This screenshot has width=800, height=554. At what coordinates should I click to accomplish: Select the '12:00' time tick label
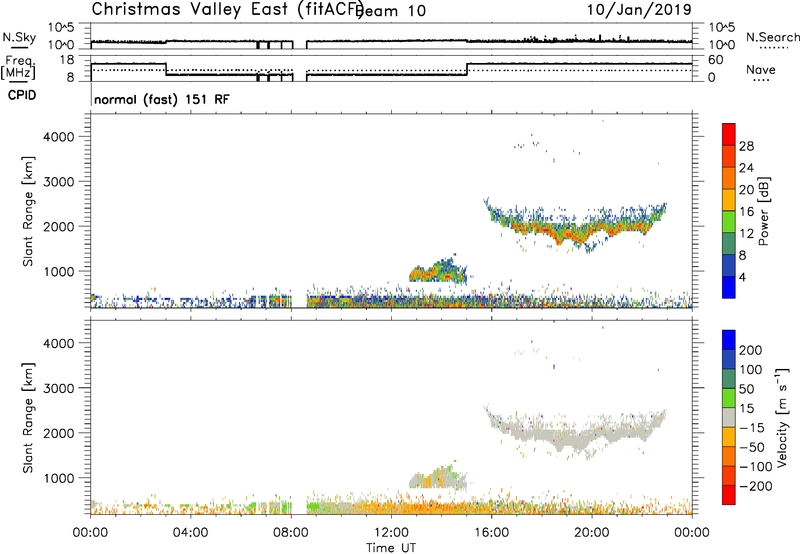pos(391,533)
